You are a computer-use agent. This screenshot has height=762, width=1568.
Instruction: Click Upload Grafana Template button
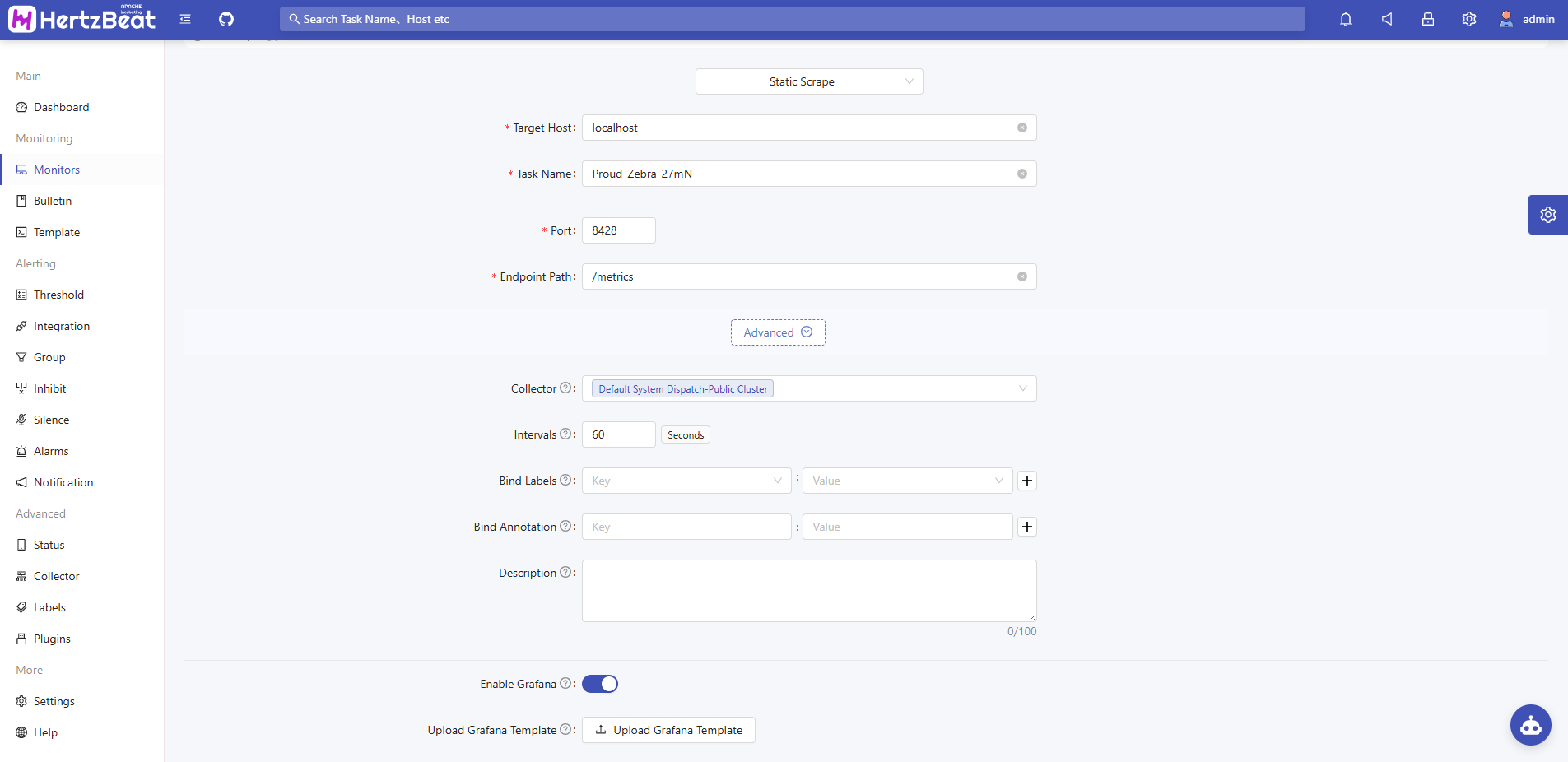tap(668, 730)
